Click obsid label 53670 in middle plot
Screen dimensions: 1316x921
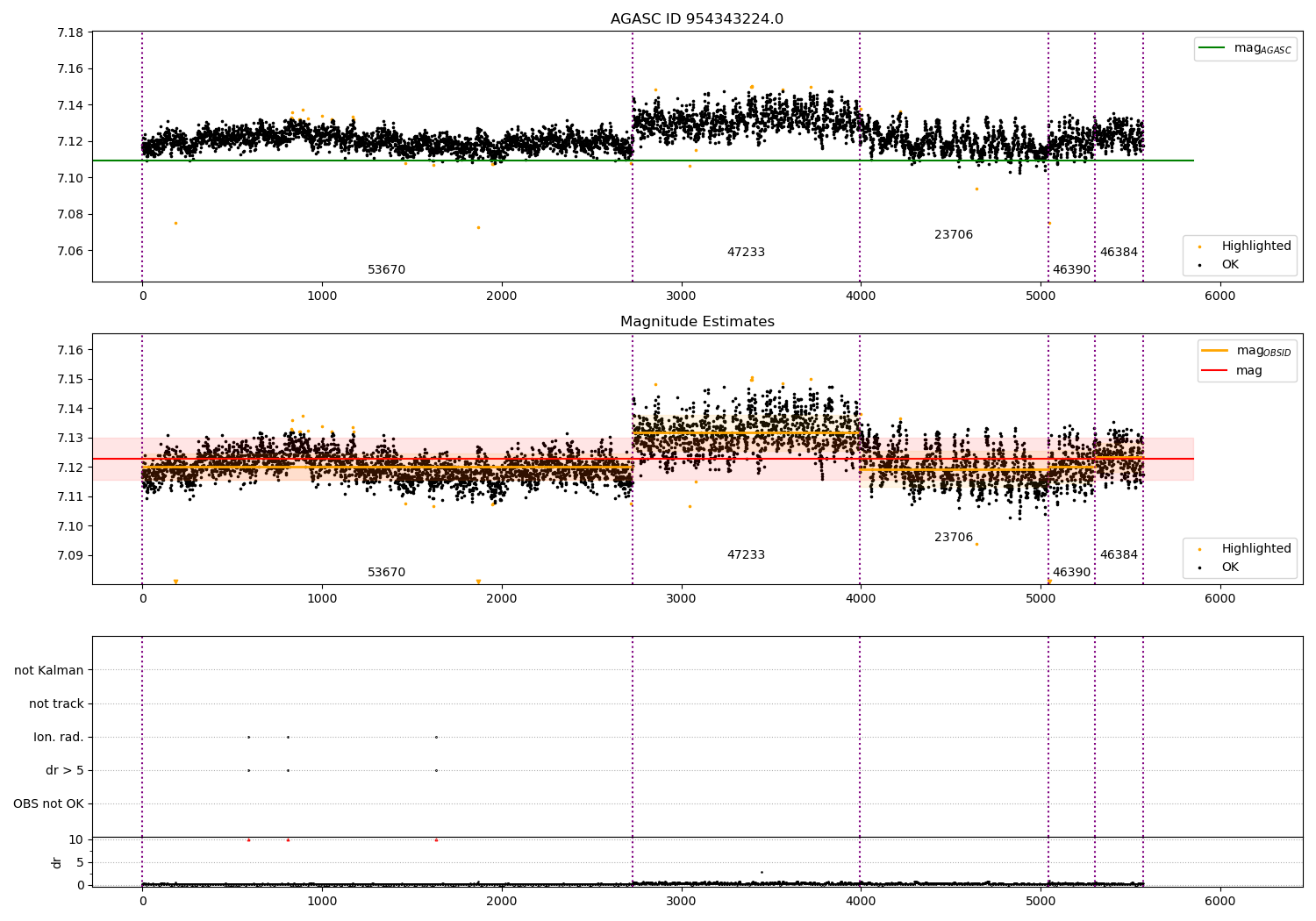point(386,573)
